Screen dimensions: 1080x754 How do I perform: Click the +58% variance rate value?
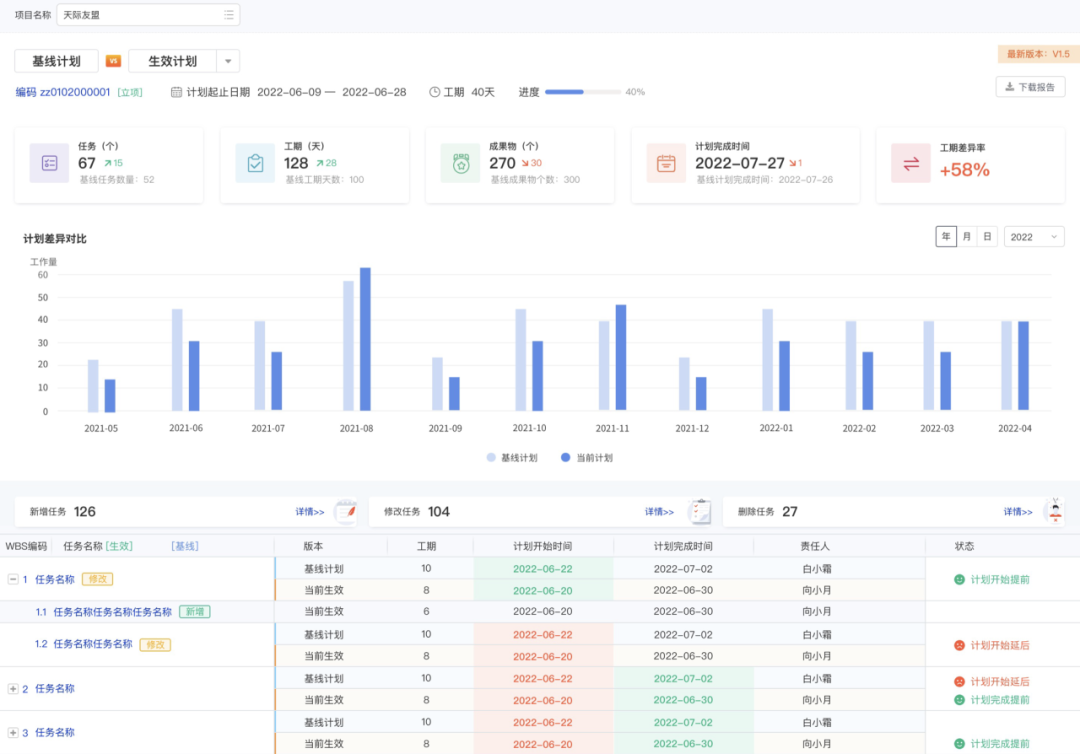[964, 170]
